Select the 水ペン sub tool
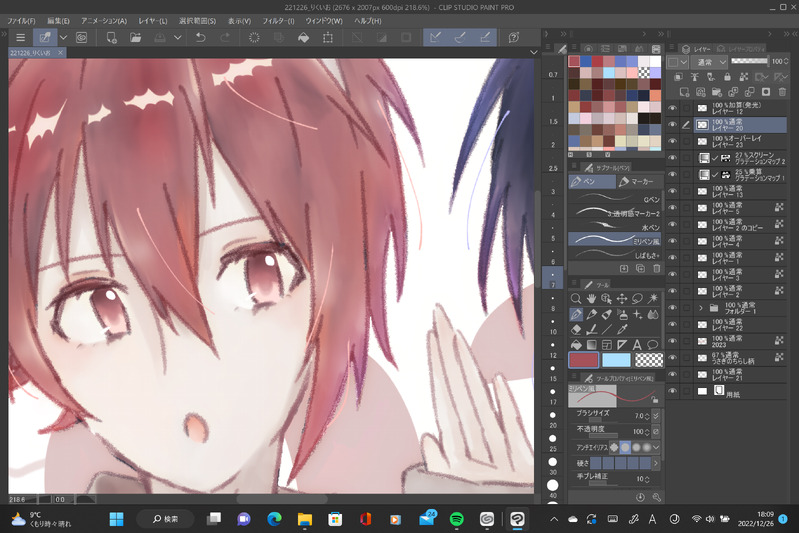The image size is (799, 533). (616, 227)
